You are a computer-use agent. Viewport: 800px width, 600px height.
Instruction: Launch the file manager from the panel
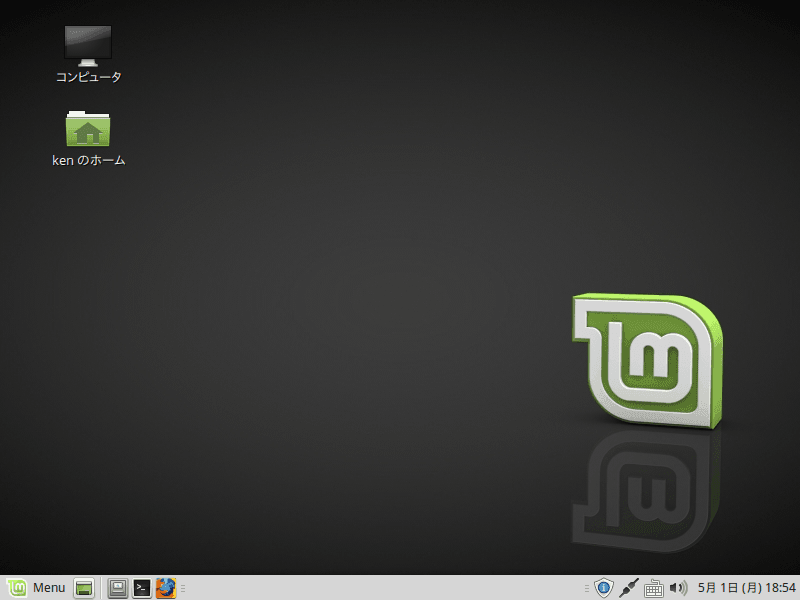coord(118,588)
